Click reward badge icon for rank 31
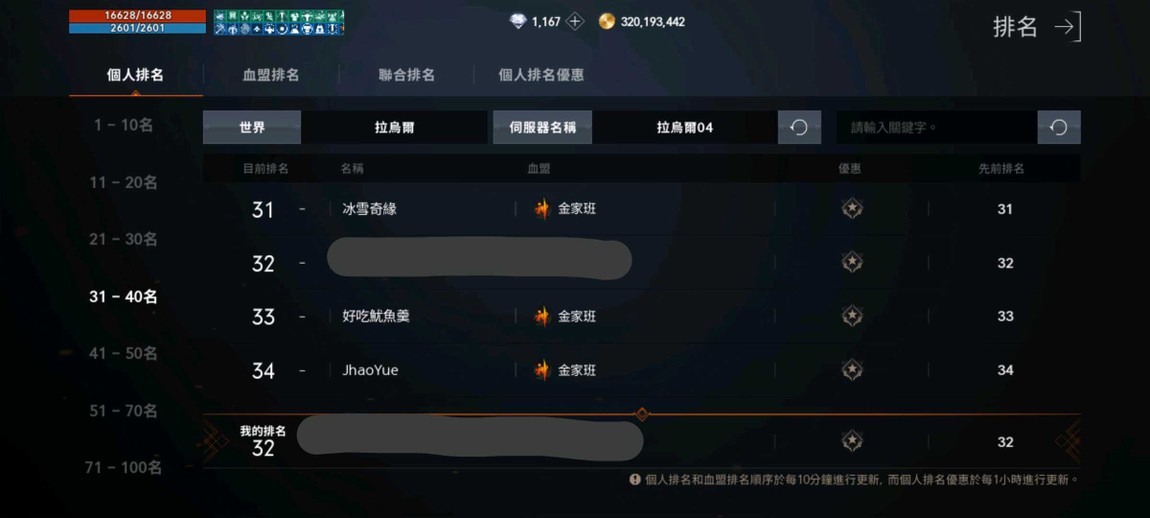This screenshot has height=518, width=1150. coord(851,209)
